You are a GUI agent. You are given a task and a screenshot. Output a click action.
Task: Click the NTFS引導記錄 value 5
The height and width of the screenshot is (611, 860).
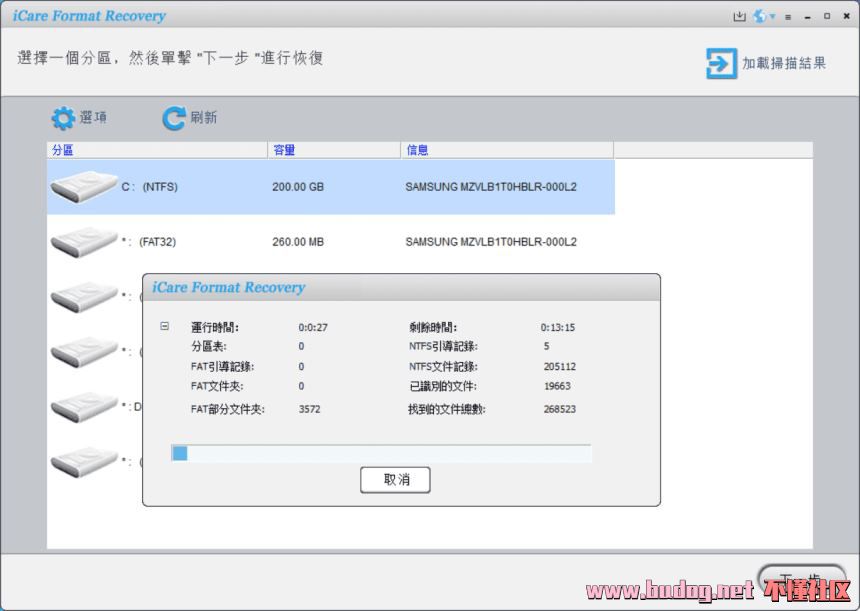(546, 346)
